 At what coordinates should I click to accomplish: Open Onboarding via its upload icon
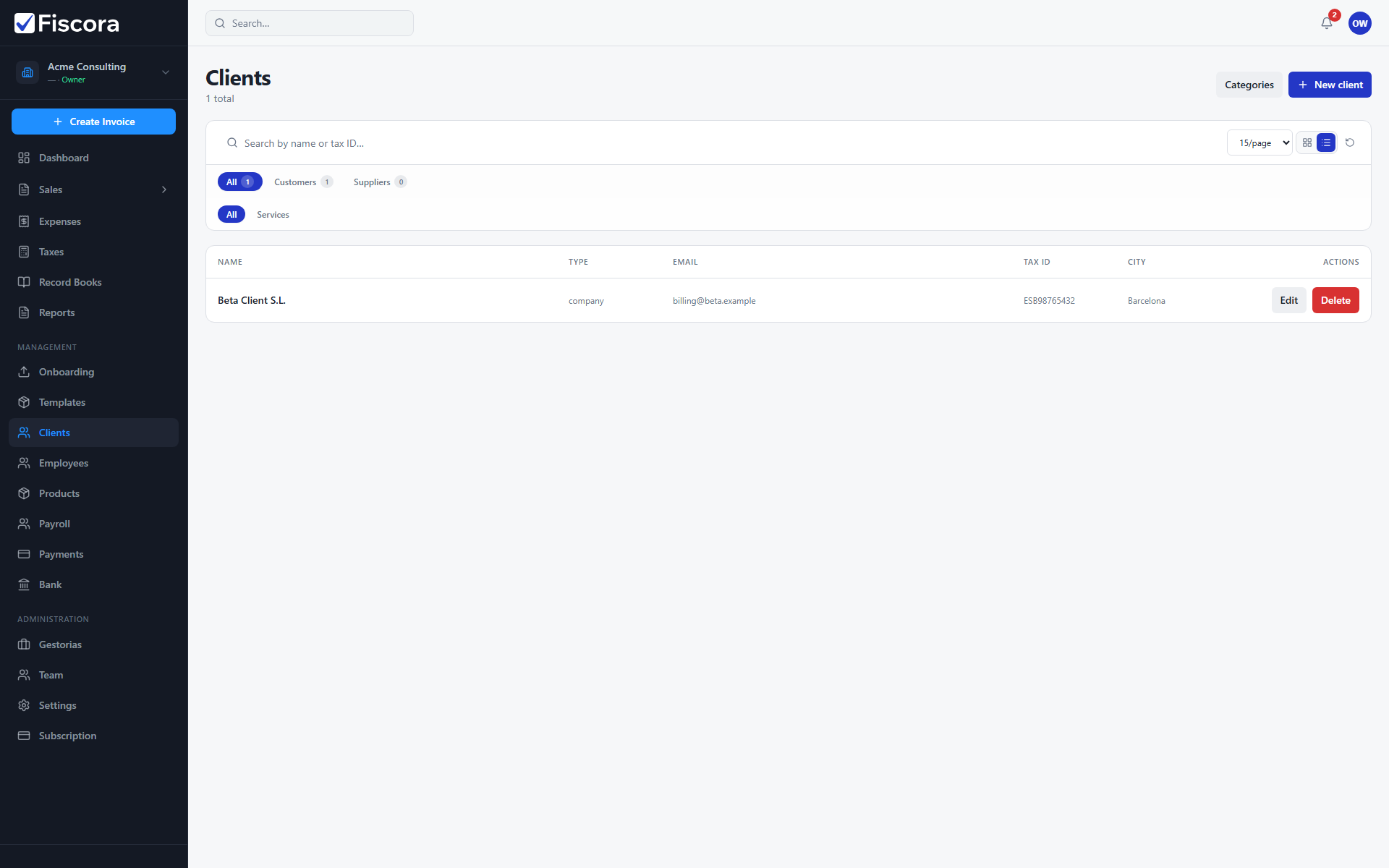[x=24, y=372]
